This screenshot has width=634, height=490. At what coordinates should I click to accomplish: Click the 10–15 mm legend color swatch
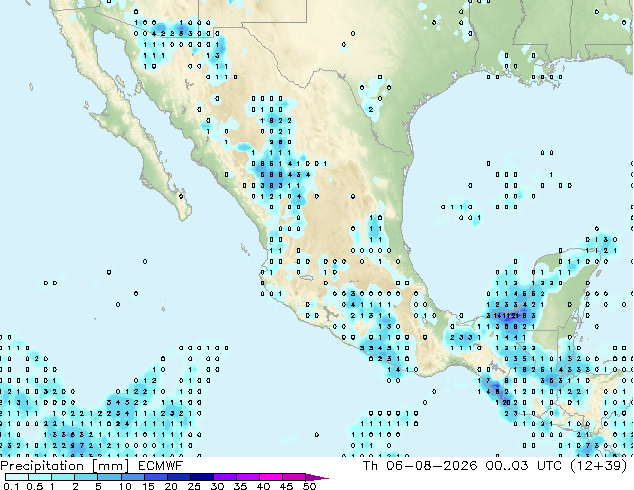coord(133,477)
